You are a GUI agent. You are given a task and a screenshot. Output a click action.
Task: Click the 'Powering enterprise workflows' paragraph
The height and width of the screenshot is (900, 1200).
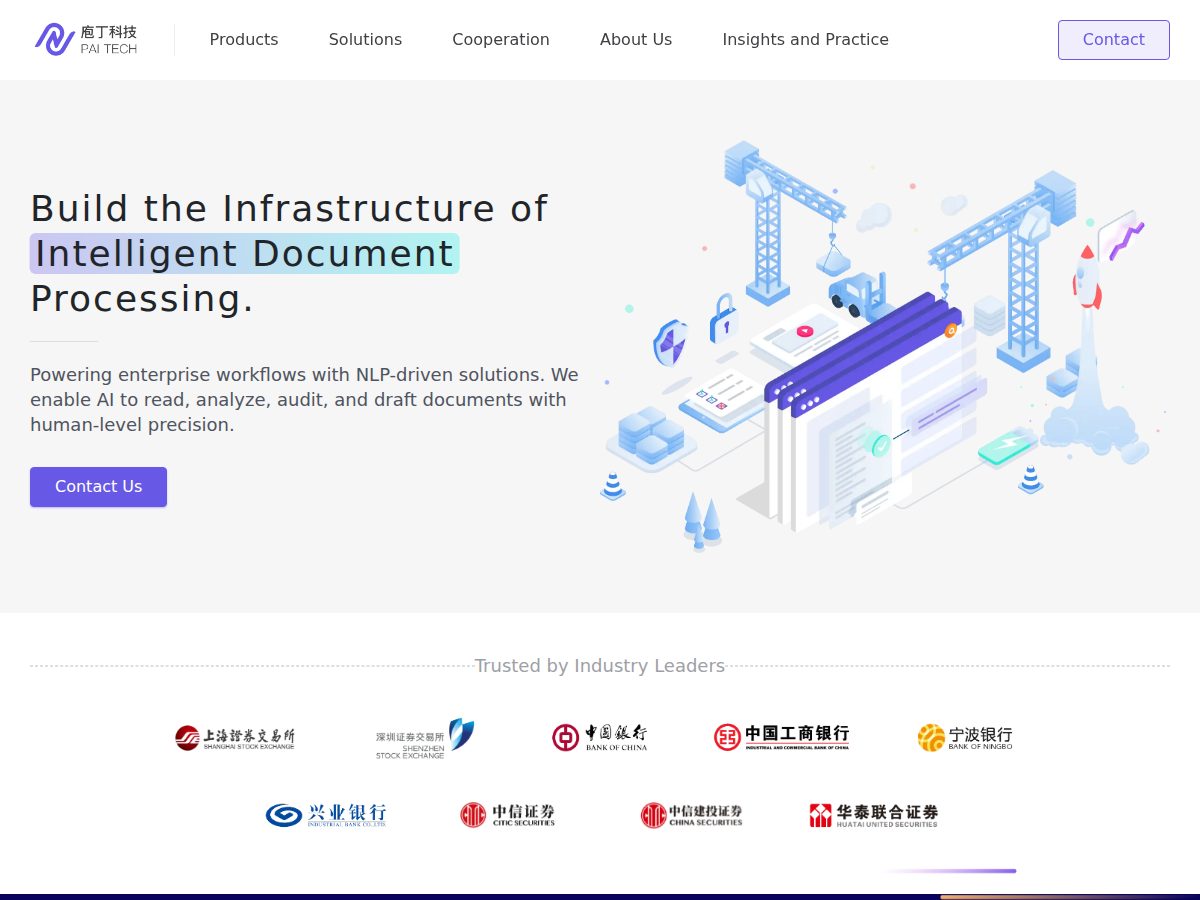[305, 400]
